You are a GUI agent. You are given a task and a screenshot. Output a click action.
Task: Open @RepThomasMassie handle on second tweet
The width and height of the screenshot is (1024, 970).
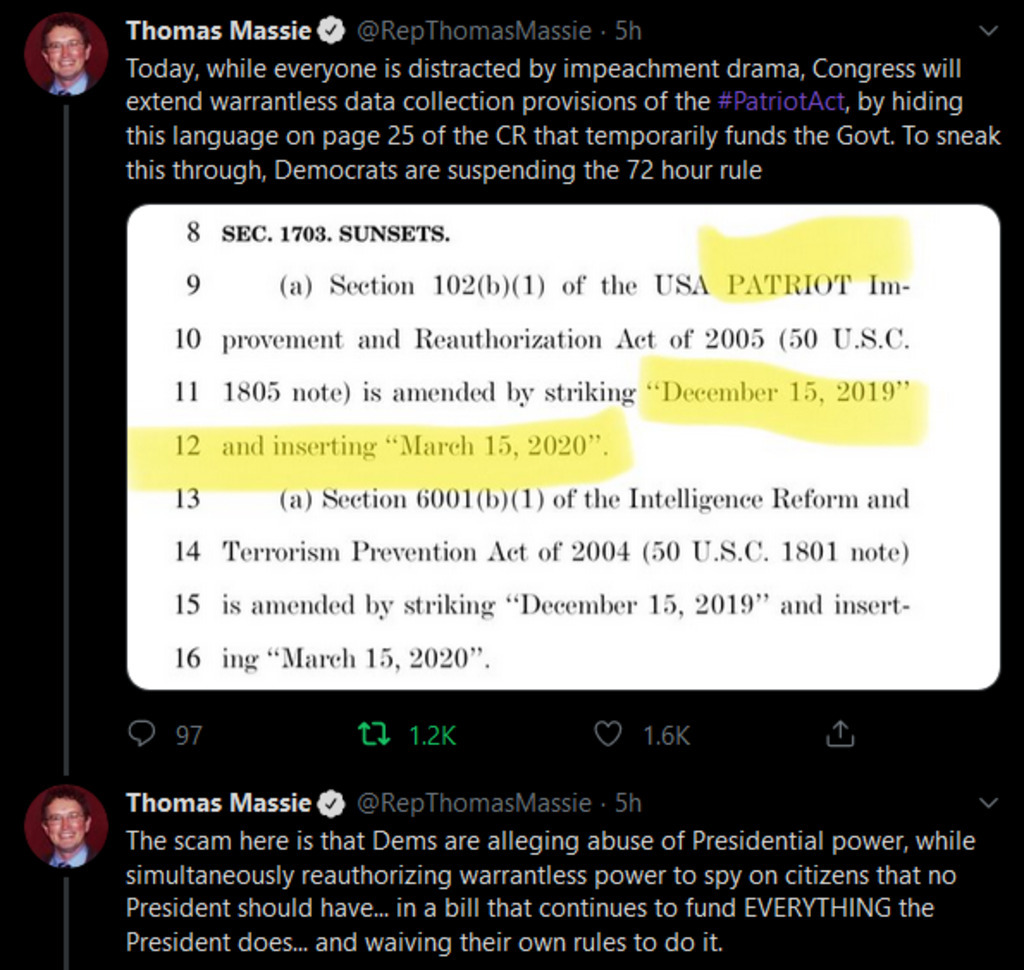(473, 803)
